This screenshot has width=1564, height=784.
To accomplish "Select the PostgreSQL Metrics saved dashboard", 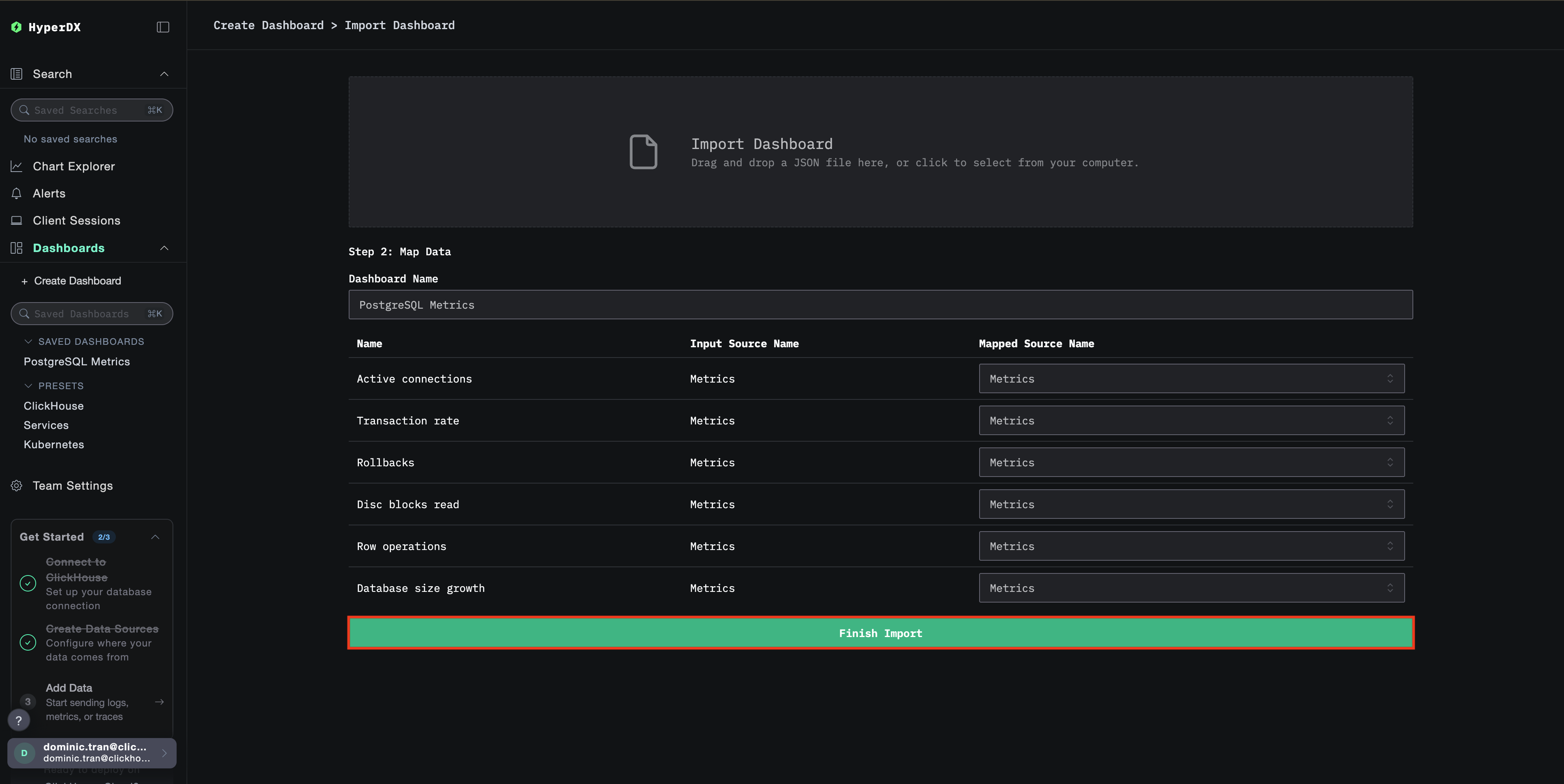I will coord(76,361).
